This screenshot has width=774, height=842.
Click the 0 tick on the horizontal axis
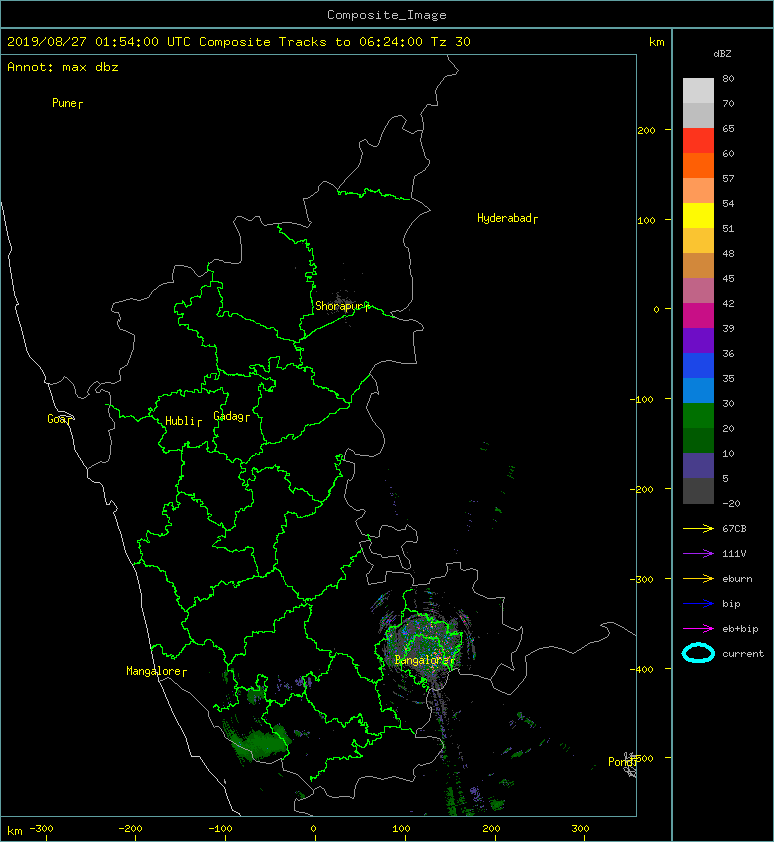(314, 829)
